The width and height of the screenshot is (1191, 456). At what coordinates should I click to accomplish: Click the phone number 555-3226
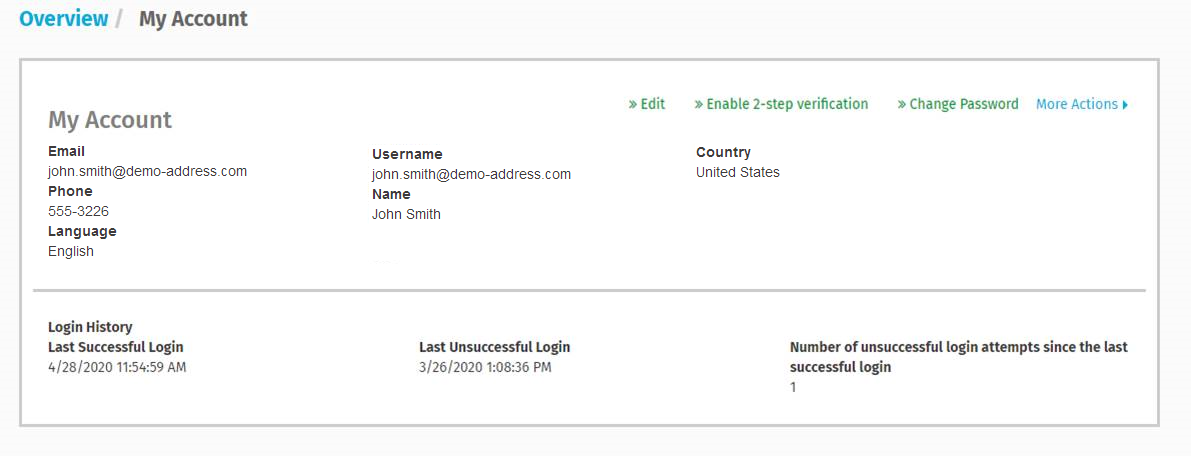pyautogui.click(x=78, y=211)
